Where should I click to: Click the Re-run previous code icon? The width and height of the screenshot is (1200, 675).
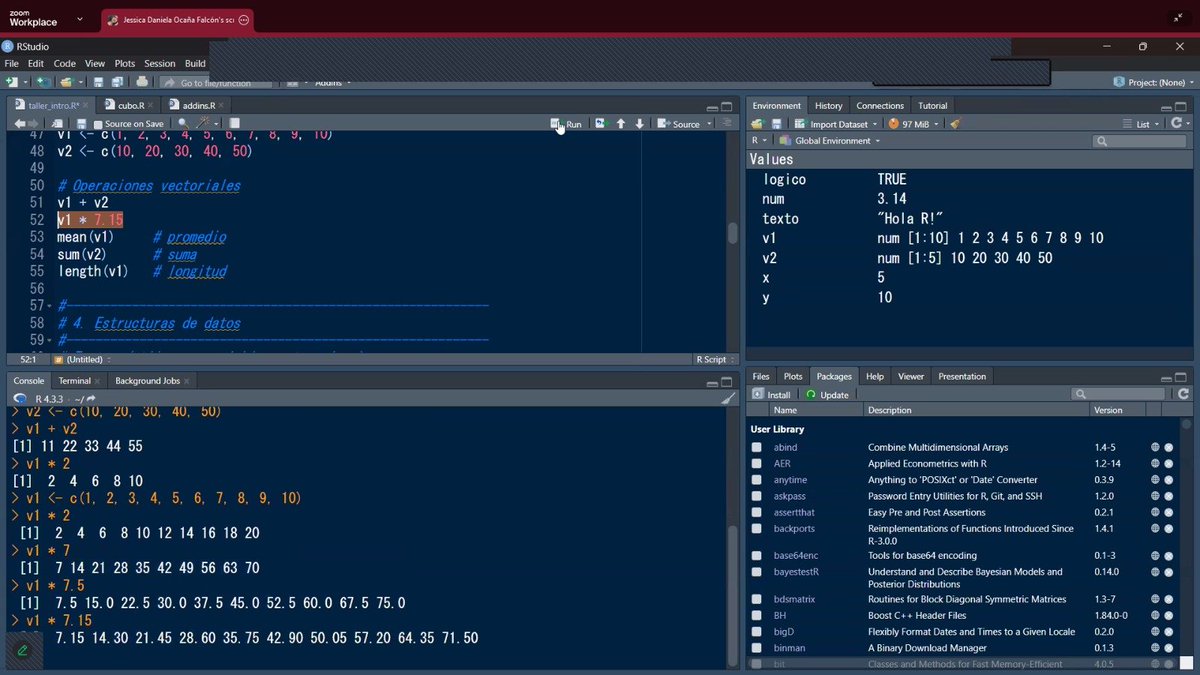point(600,124)
